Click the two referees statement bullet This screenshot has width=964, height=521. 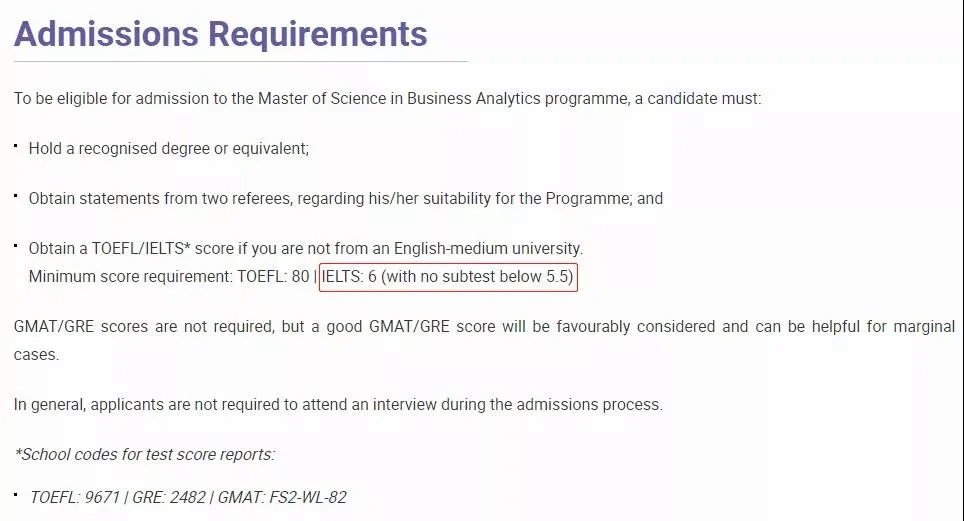(346, 199)
